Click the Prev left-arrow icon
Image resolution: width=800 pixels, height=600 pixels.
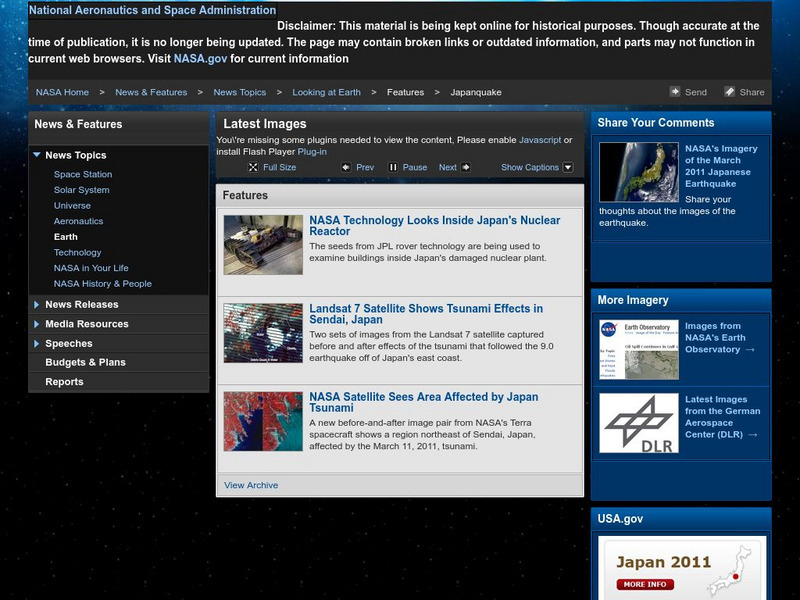tap(346, 167)
